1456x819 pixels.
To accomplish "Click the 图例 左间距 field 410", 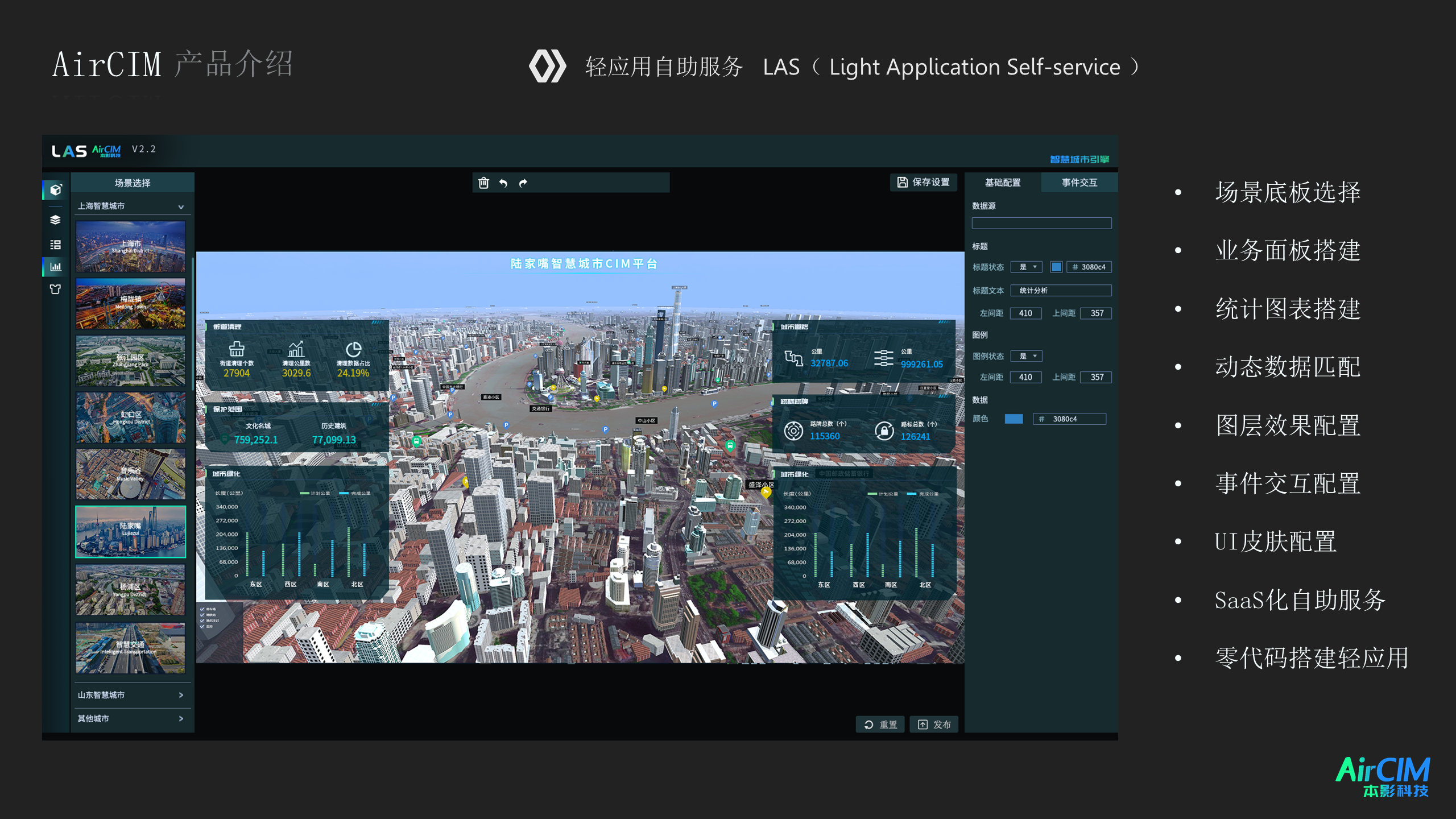I will 1025,377.
